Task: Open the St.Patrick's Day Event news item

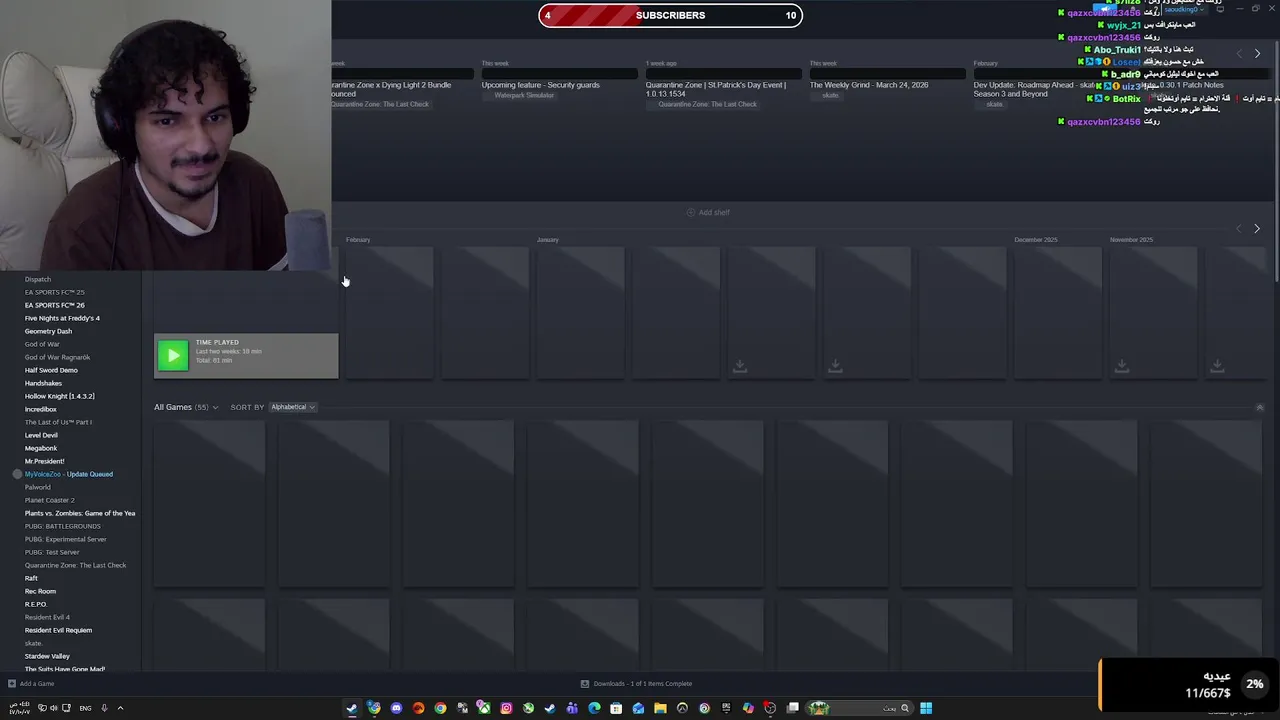Action: coord(716,89)
